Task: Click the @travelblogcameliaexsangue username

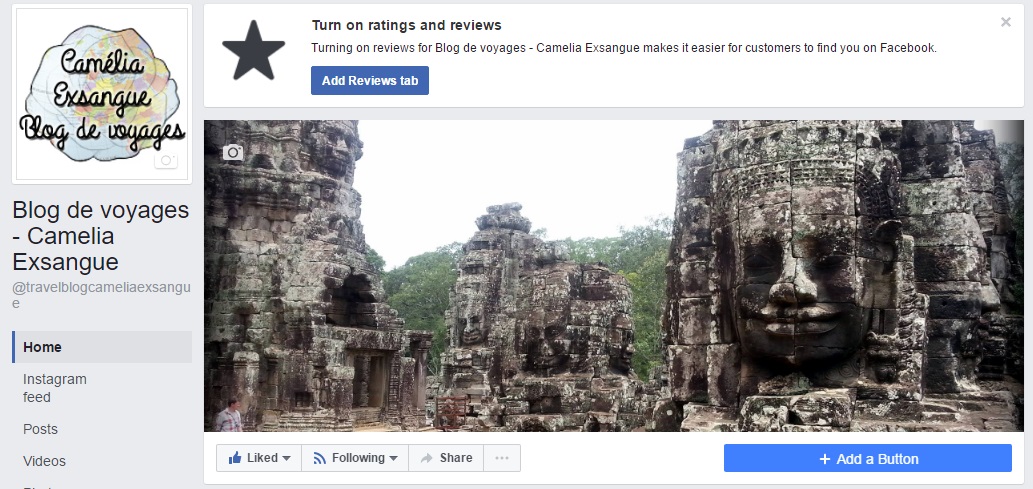Action: [x=100, y=295]
